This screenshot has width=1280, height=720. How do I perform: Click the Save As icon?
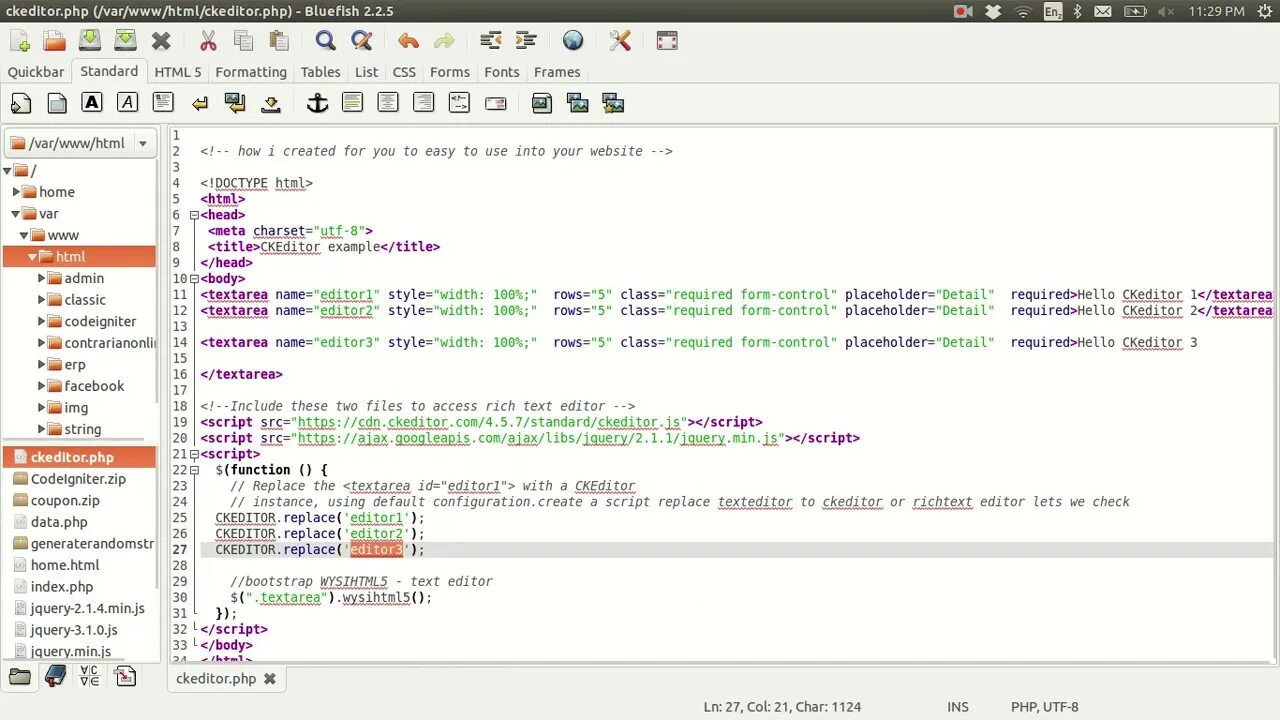[x=125, y=41]
